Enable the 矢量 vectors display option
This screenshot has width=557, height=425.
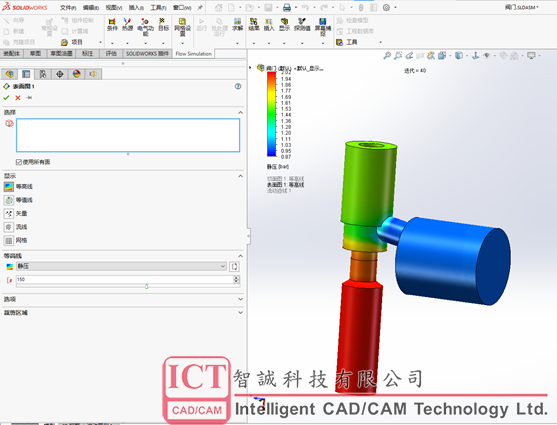pyautogui.click(x=9, y=214)
